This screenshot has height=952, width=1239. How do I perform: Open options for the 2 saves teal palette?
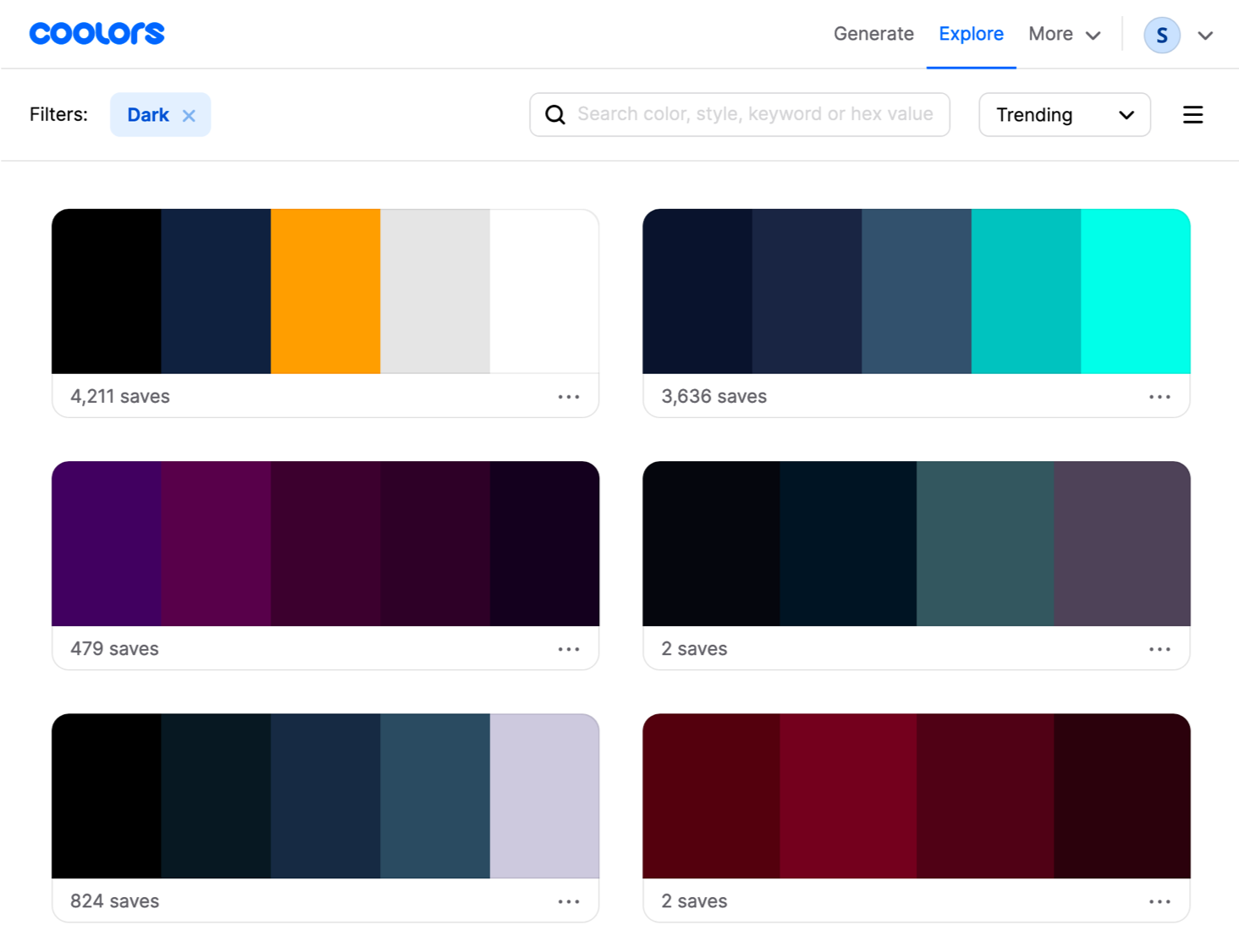coord(1159,648)
